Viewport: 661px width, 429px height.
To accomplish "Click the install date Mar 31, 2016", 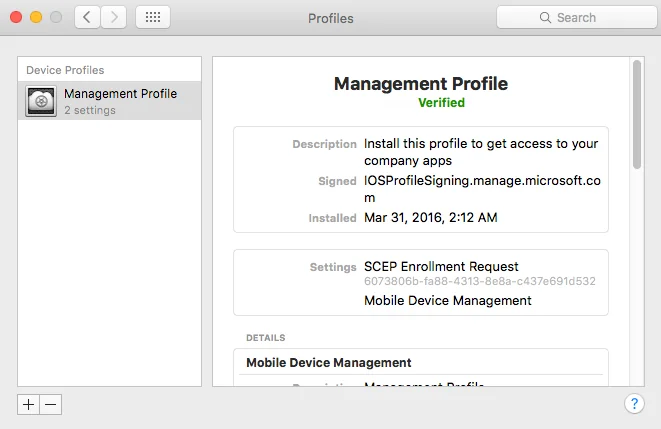I will click(x=430, y=217).
